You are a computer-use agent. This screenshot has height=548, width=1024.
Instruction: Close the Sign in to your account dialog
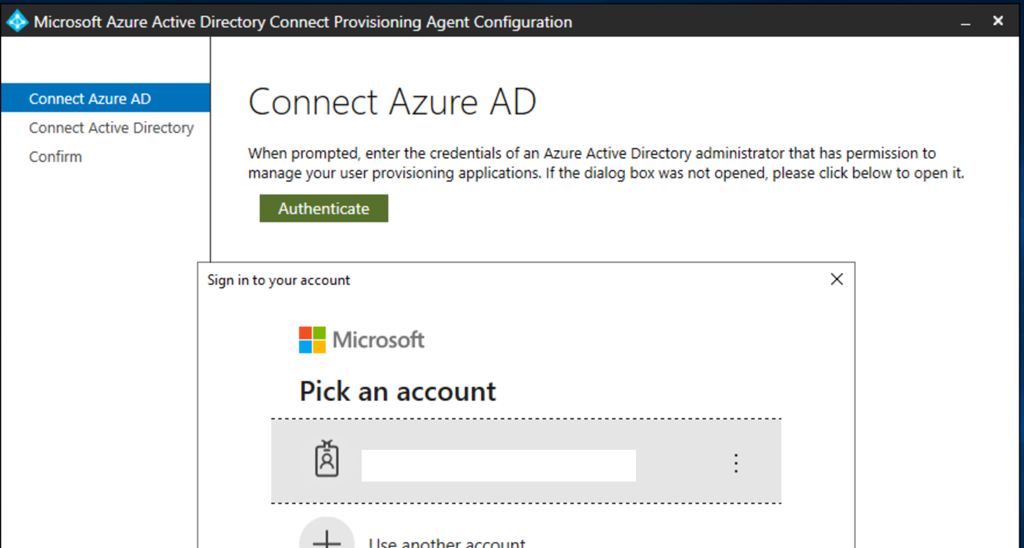(x=837, y=280)
